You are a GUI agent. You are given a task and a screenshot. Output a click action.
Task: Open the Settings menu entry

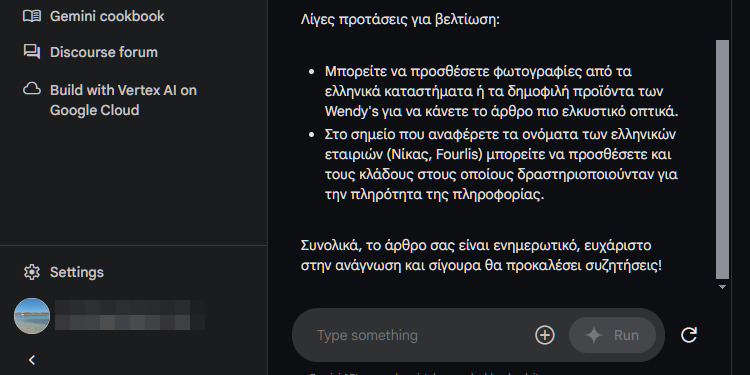(x=77, y=272)
